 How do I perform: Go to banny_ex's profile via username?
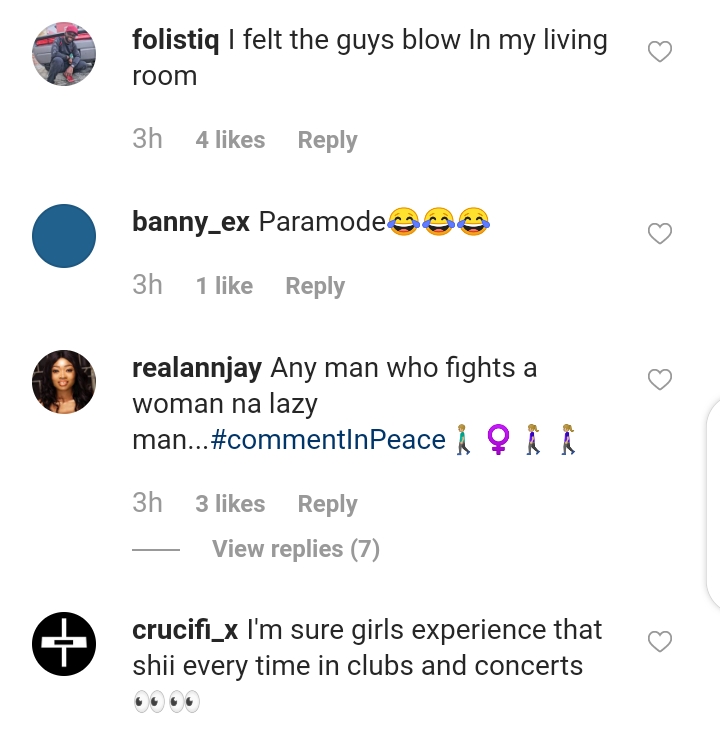[191, 222]
